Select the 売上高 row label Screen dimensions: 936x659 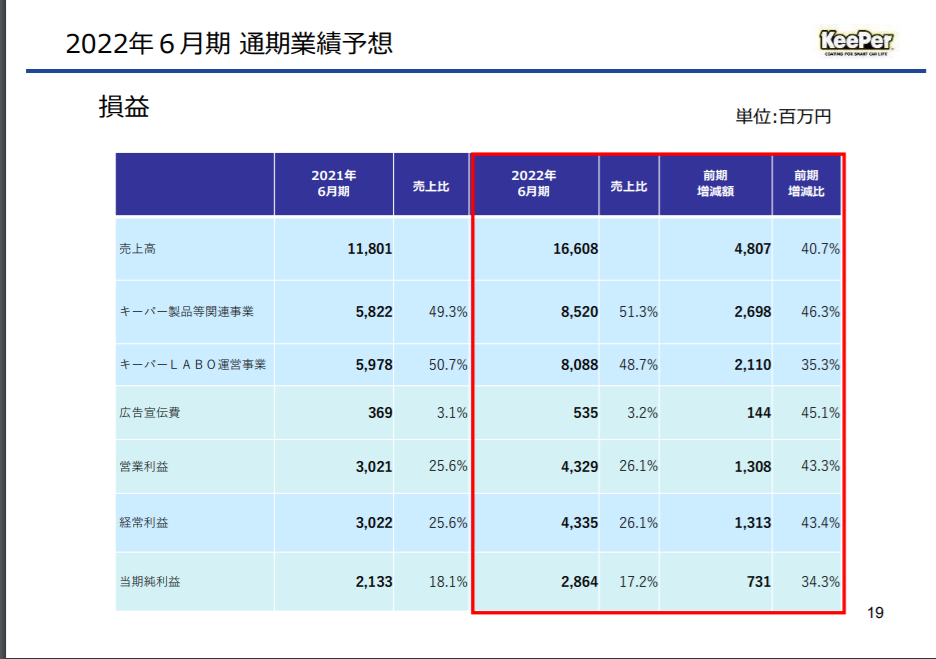tap(137, 249)
